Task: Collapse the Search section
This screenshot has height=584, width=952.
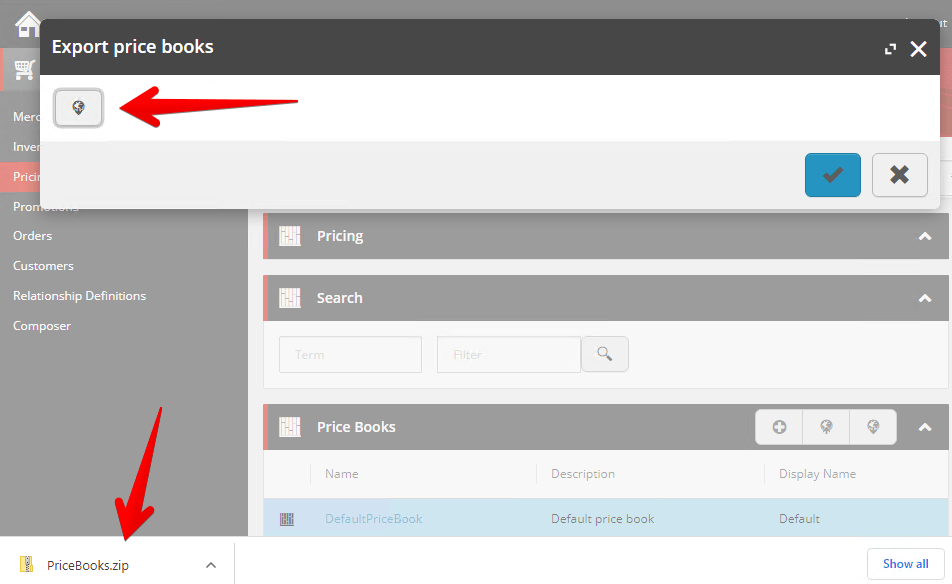Action: pyautogui.click(x=925, y=298)
